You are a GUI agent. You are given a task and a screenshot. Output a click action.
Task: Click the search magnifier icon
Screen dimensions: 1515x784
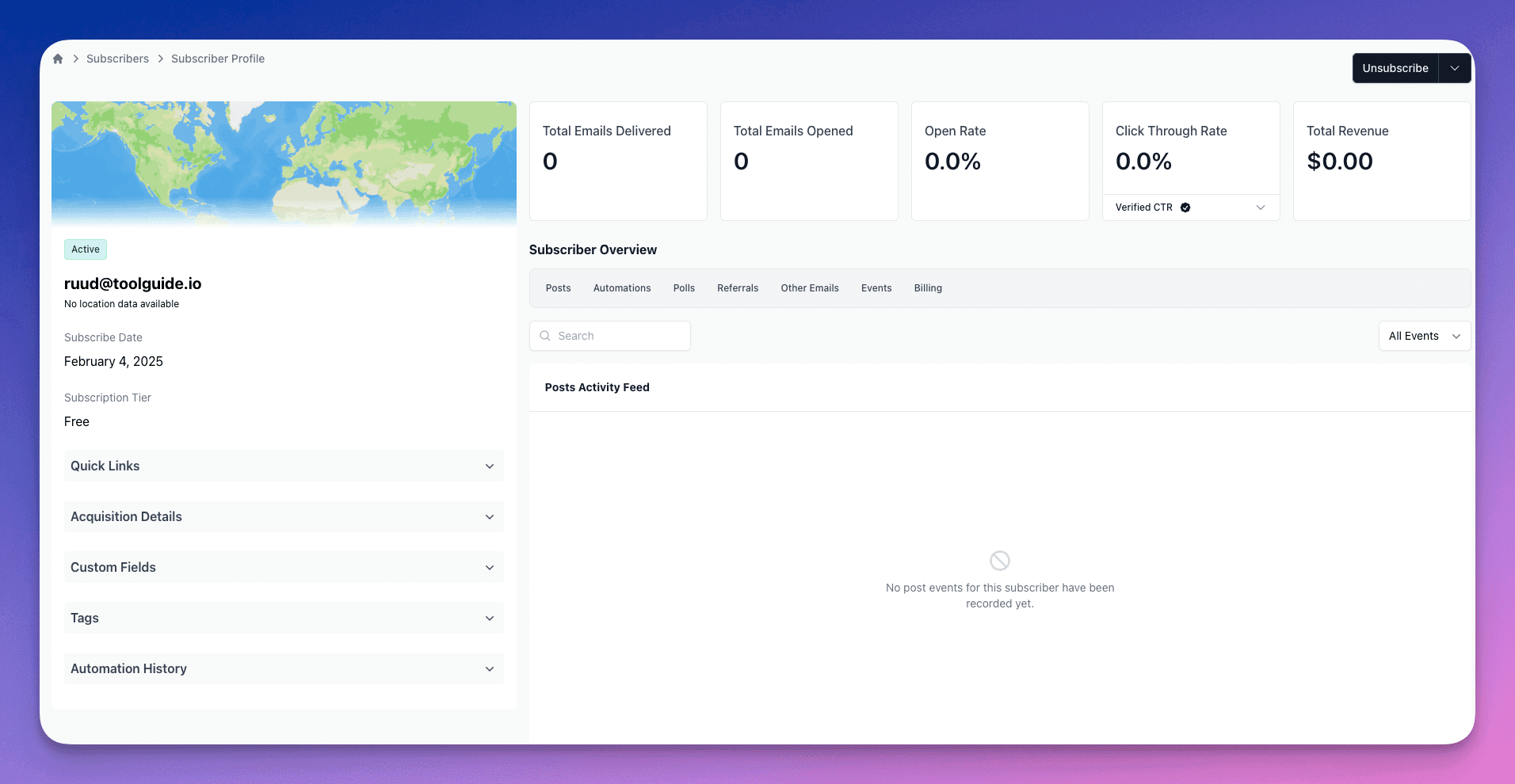pyautogui.click(x=545, y=336)
